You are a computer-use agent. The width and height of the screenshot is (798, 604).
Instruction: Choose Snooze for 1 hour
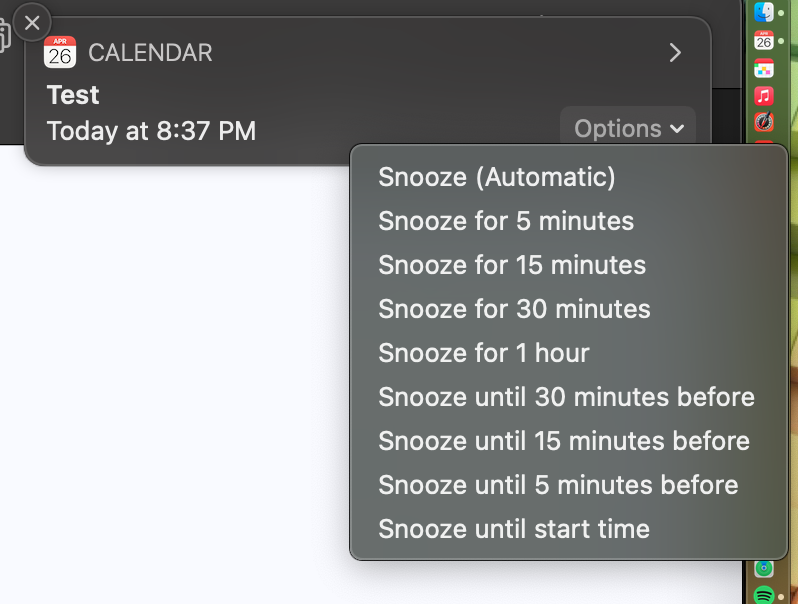pos(483,353)
